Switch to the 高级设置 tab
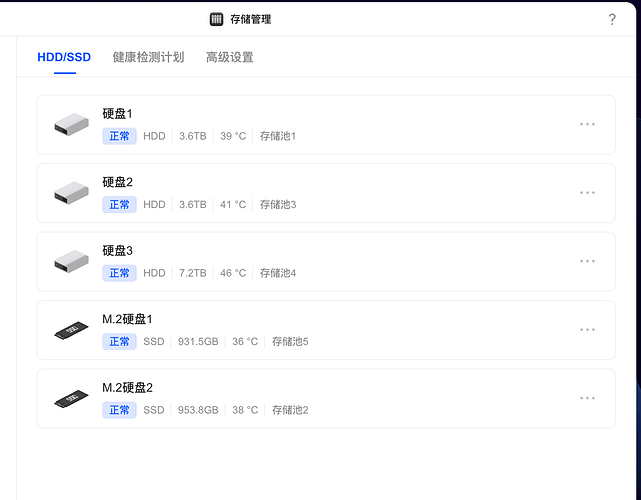This screenshot has width=641, height=500. click(x=229, y=57)
